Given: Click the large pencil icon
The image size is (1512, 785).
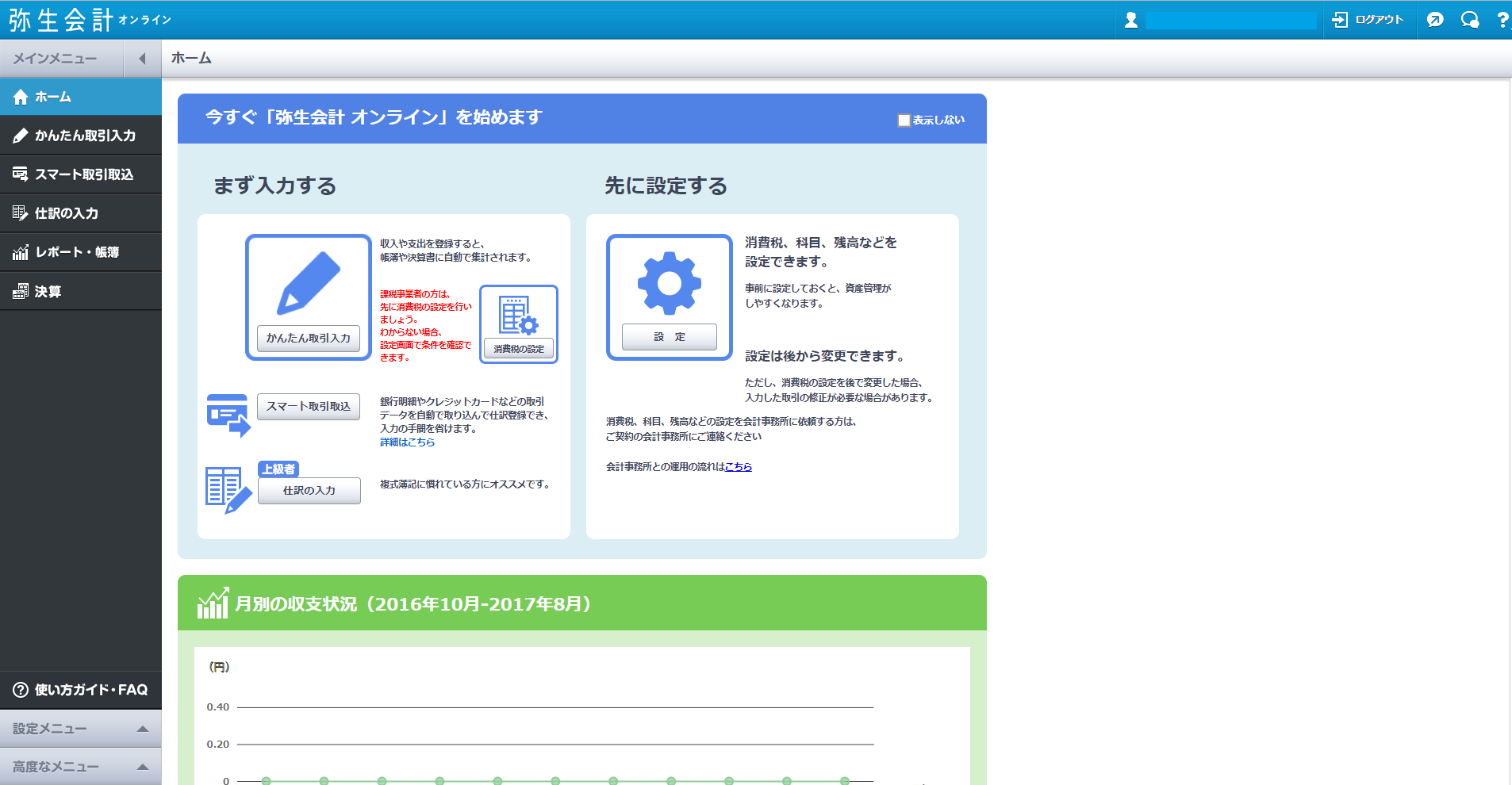Looking at the screenshot, I should point(309,282).
